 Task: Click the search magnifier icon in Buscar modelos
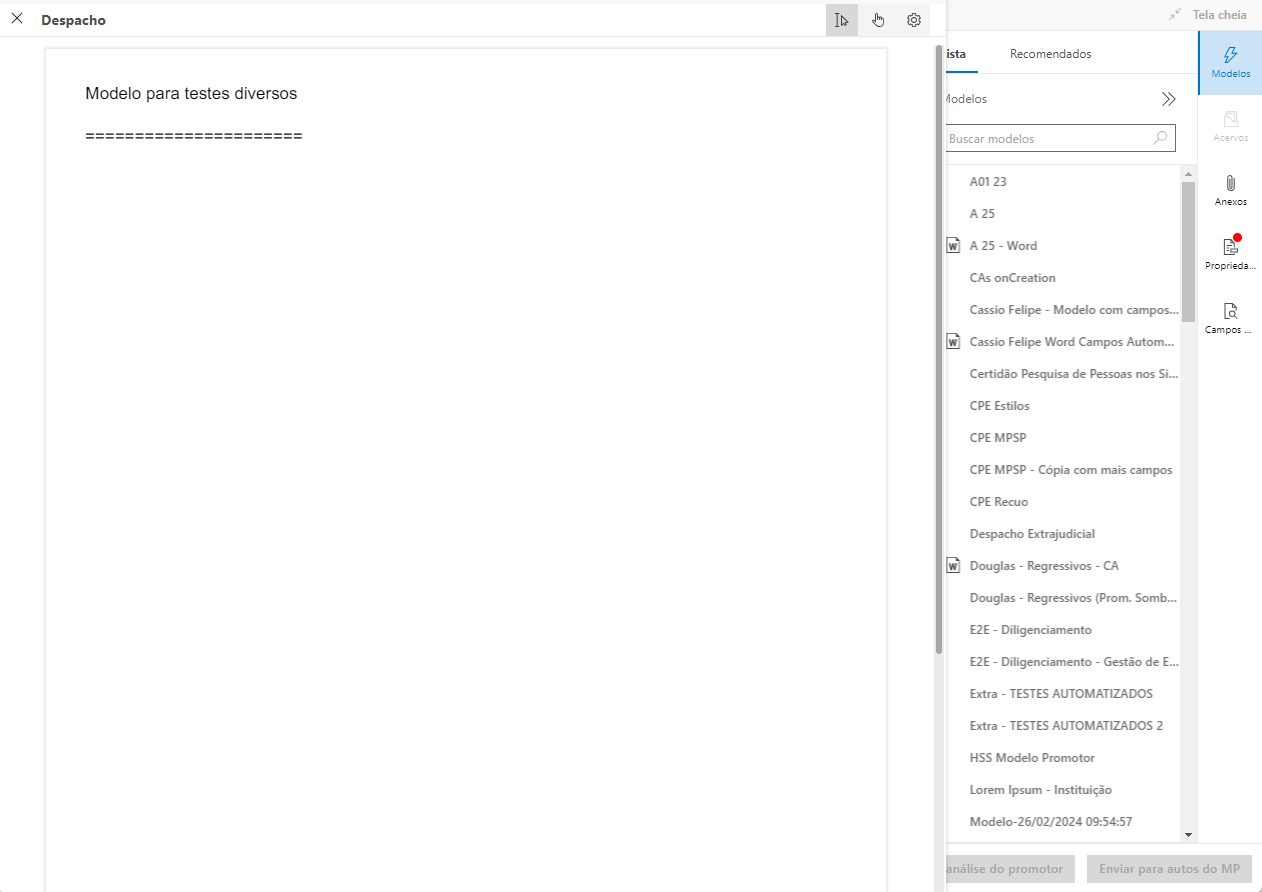point(1160,138)
